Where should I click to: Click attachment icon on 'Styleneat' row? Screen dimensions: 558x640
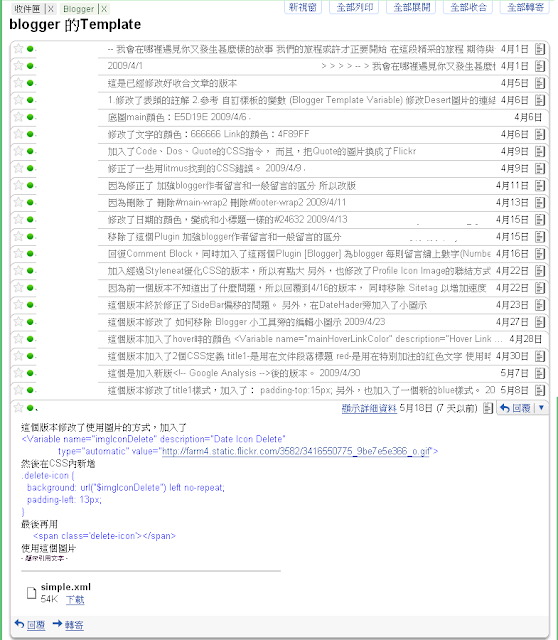pos(540,271)
